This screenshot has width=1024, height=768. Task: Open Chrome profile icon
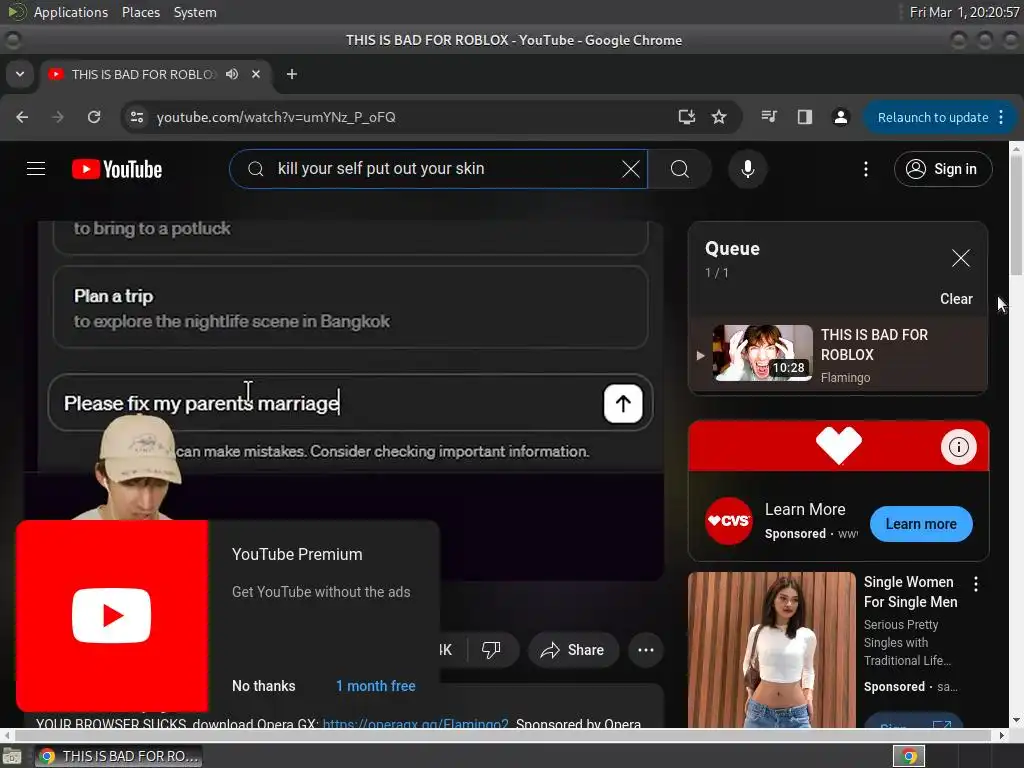(840, 117)
